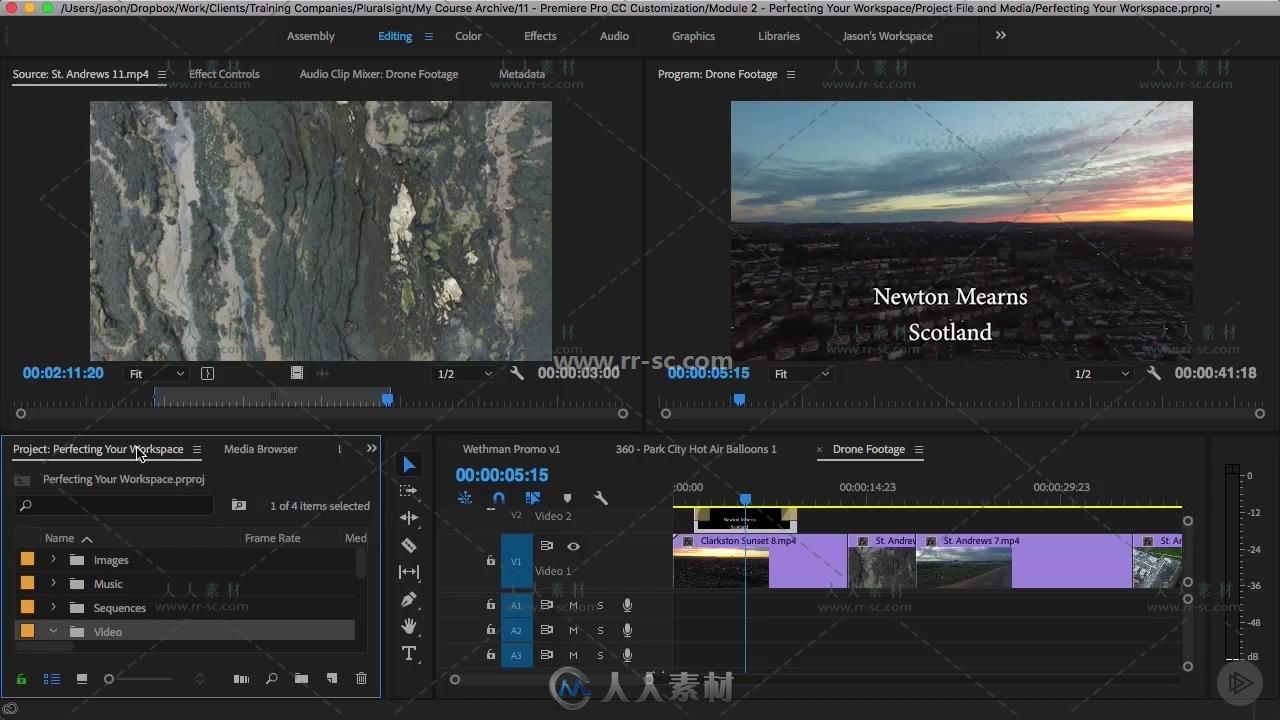Select the Pen tool

click(x=409, y=599)
